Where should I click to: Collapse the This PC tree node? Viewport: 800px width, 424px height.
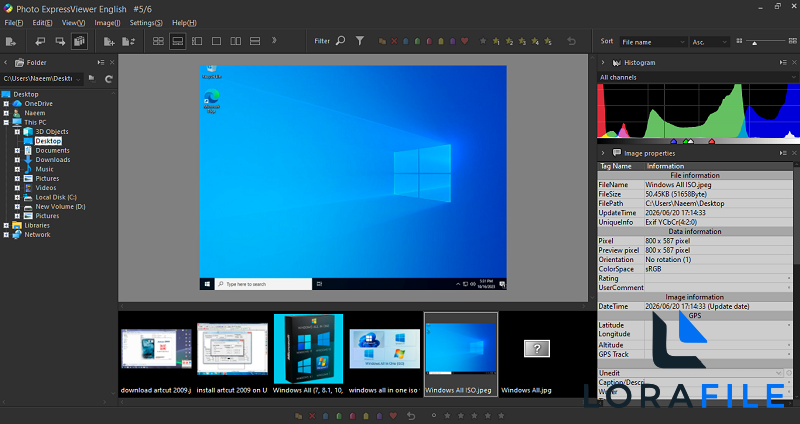6,122
